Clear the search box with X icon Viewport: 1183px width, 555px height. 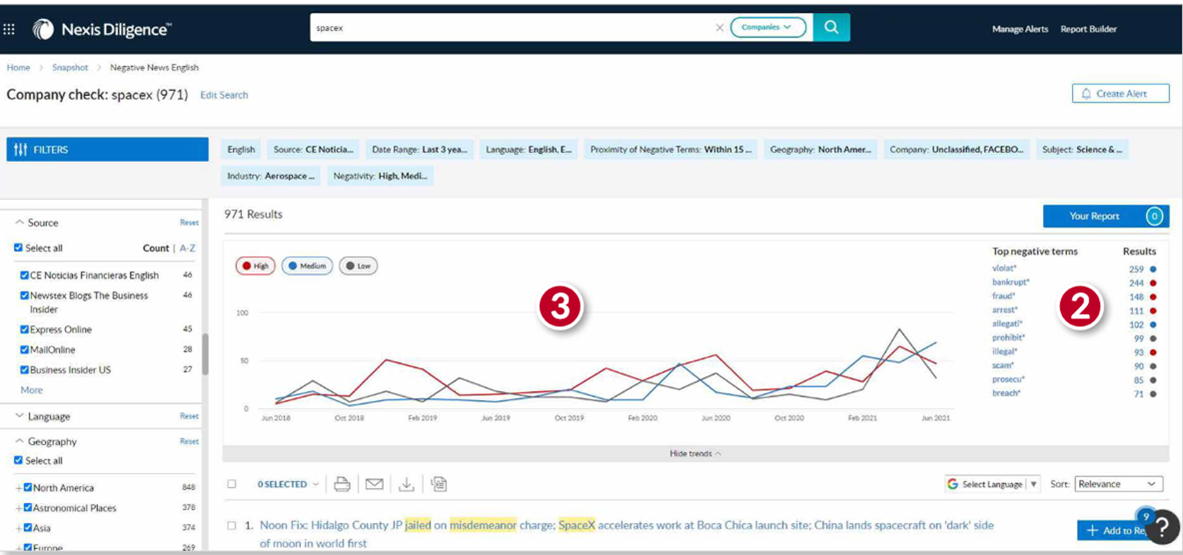(719, 27)
